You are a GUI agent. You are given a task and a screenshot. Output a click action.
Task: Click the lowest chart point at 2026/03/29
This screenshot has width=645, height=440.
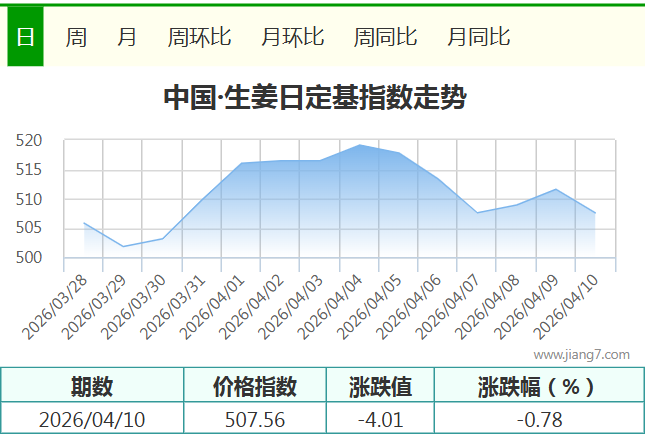pyautogui.click(x=123, y=246)
